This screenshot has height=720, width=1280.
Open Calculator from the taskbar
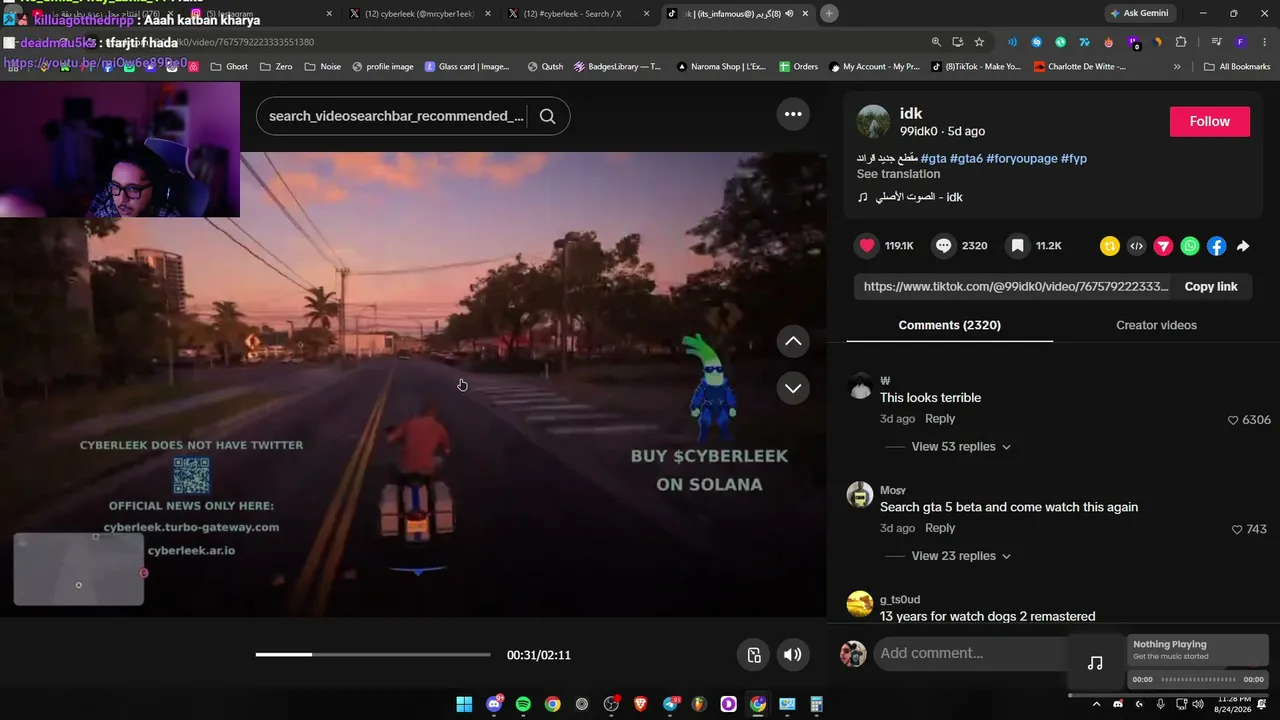816,704
